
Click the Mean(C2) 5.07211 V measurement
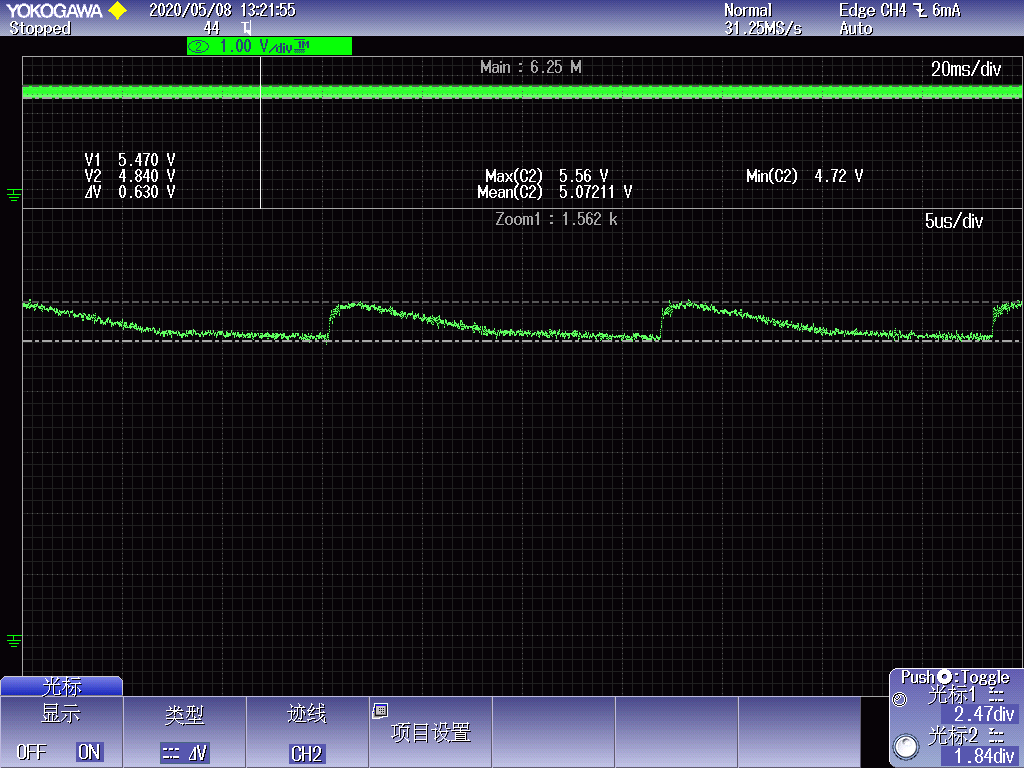(x=554, y=192)
